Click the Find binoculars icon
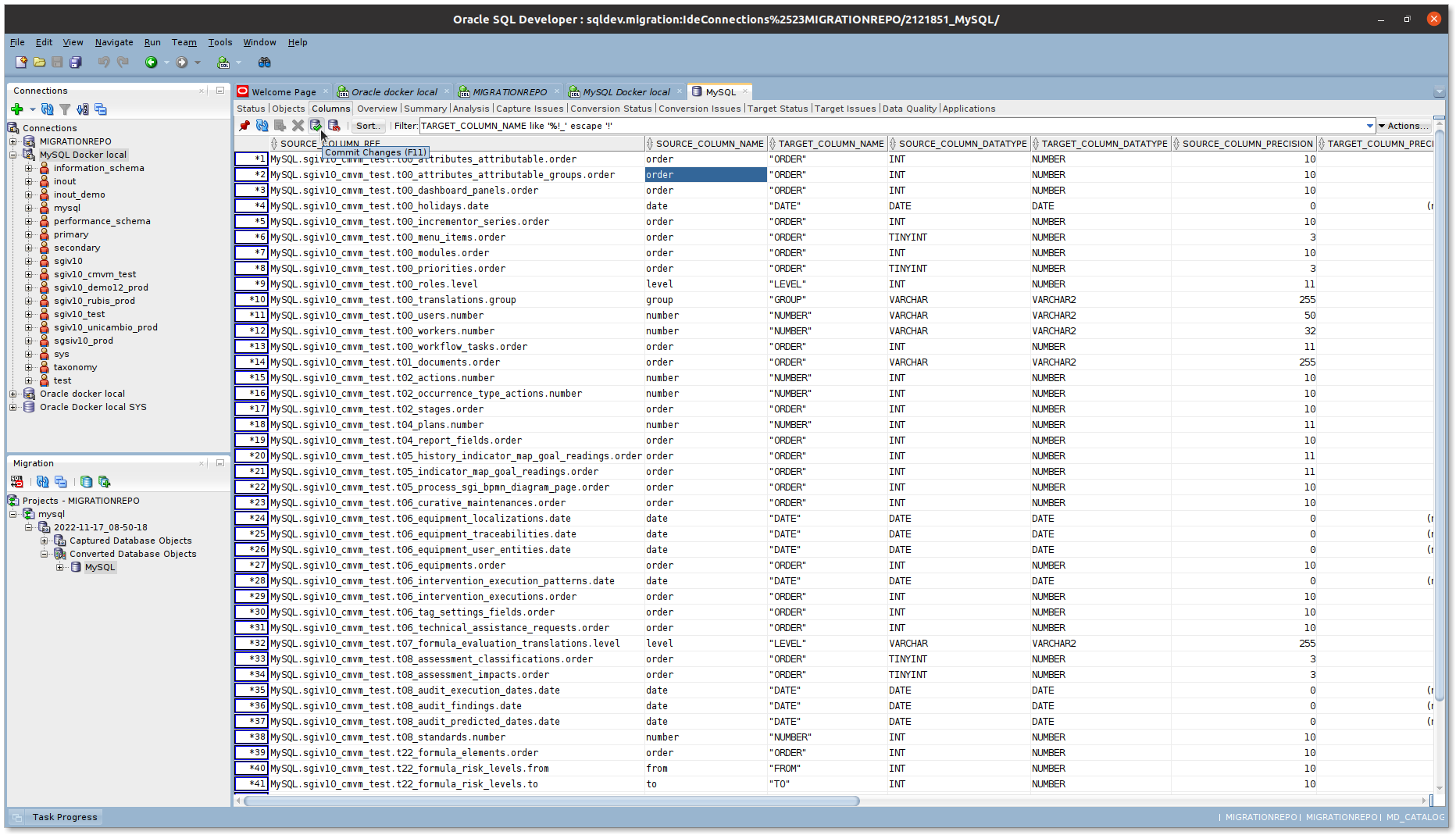This screenshot has height=835, width=1456. click(x=265, y=62)
